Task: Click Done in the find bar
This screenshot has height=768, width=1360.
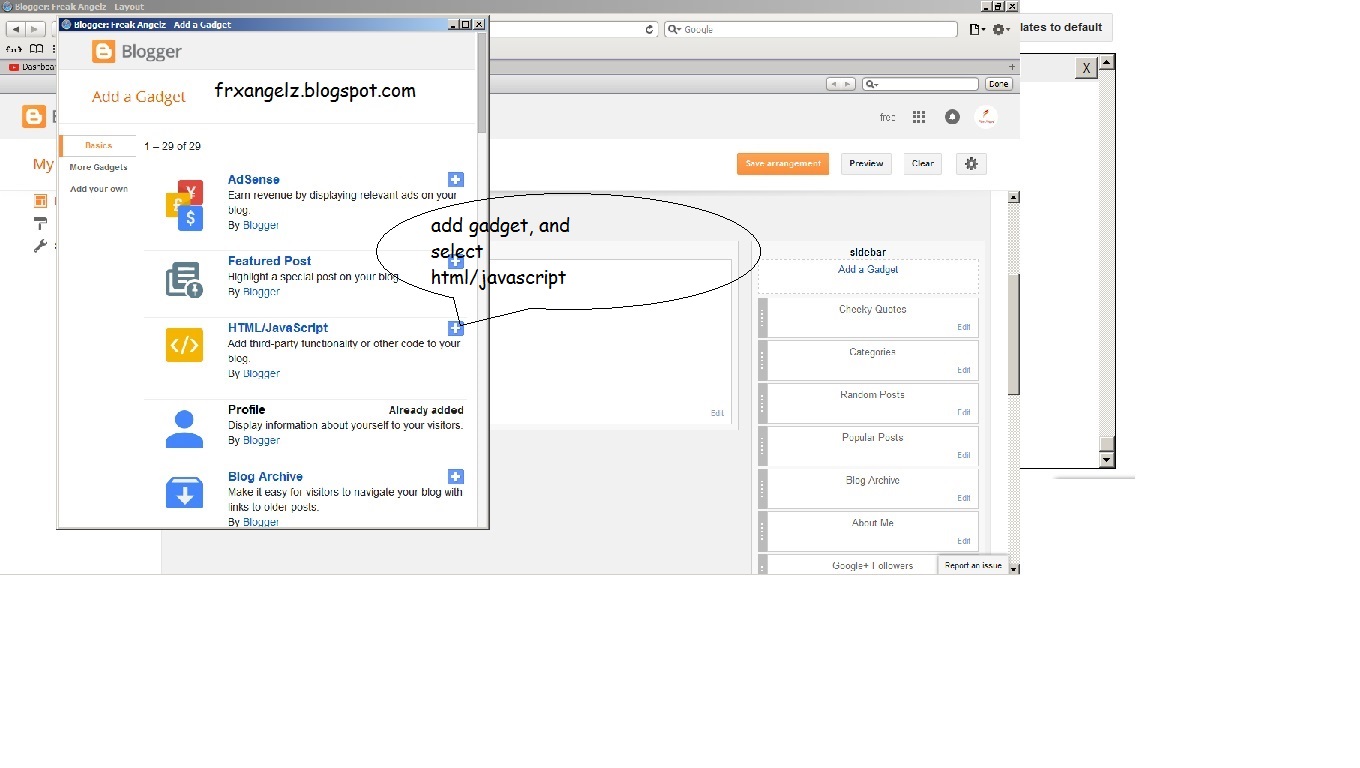Action: click(998, 84)
